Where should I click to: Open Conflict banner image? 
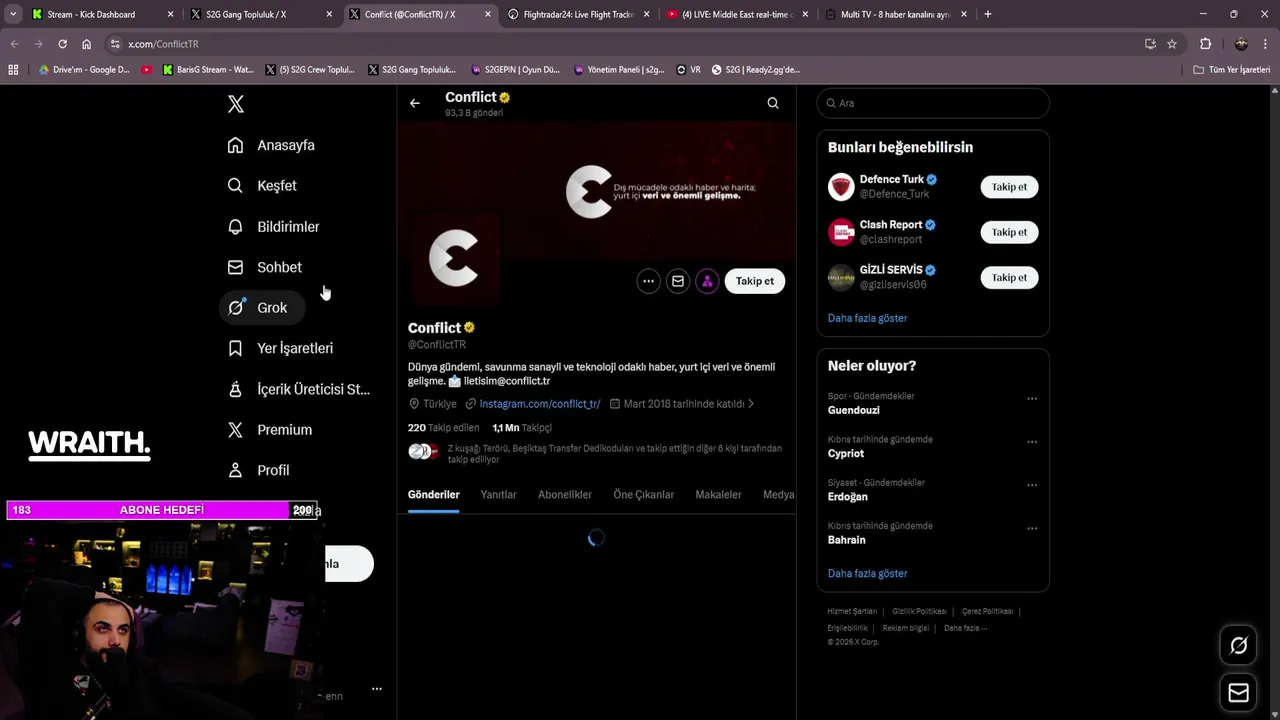[x=597, y=190]
